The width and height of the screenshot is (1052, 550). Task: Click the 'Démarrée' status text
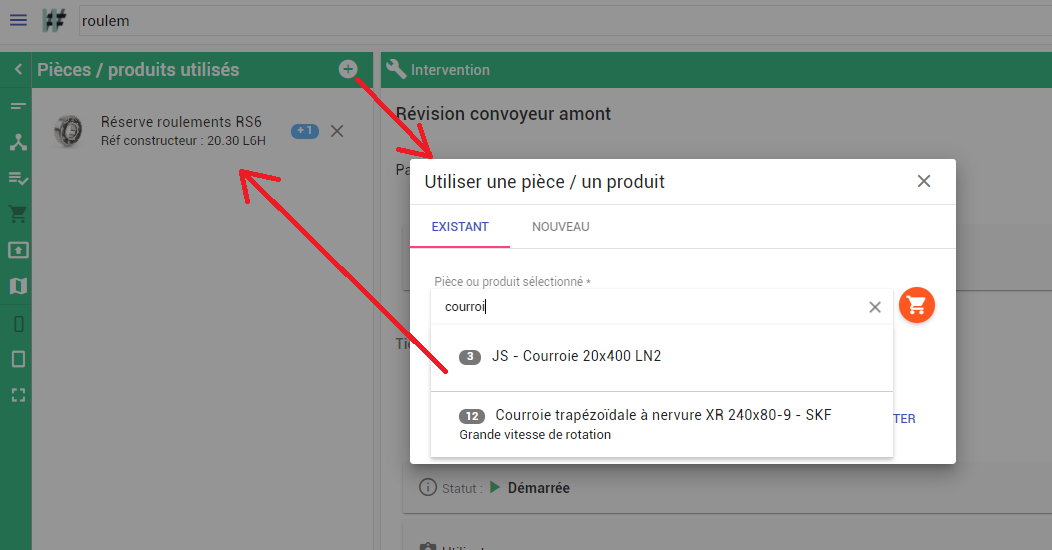point(539,488)
